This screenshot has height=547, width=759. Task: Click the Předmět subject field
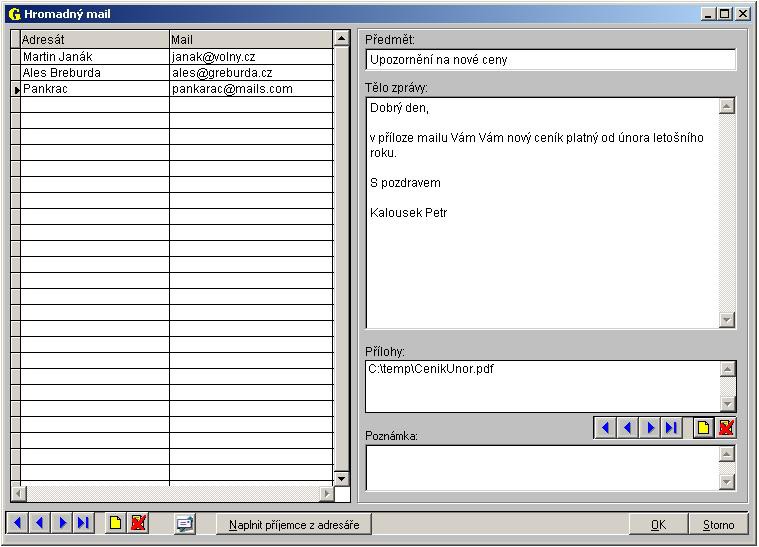coord(550,60)
